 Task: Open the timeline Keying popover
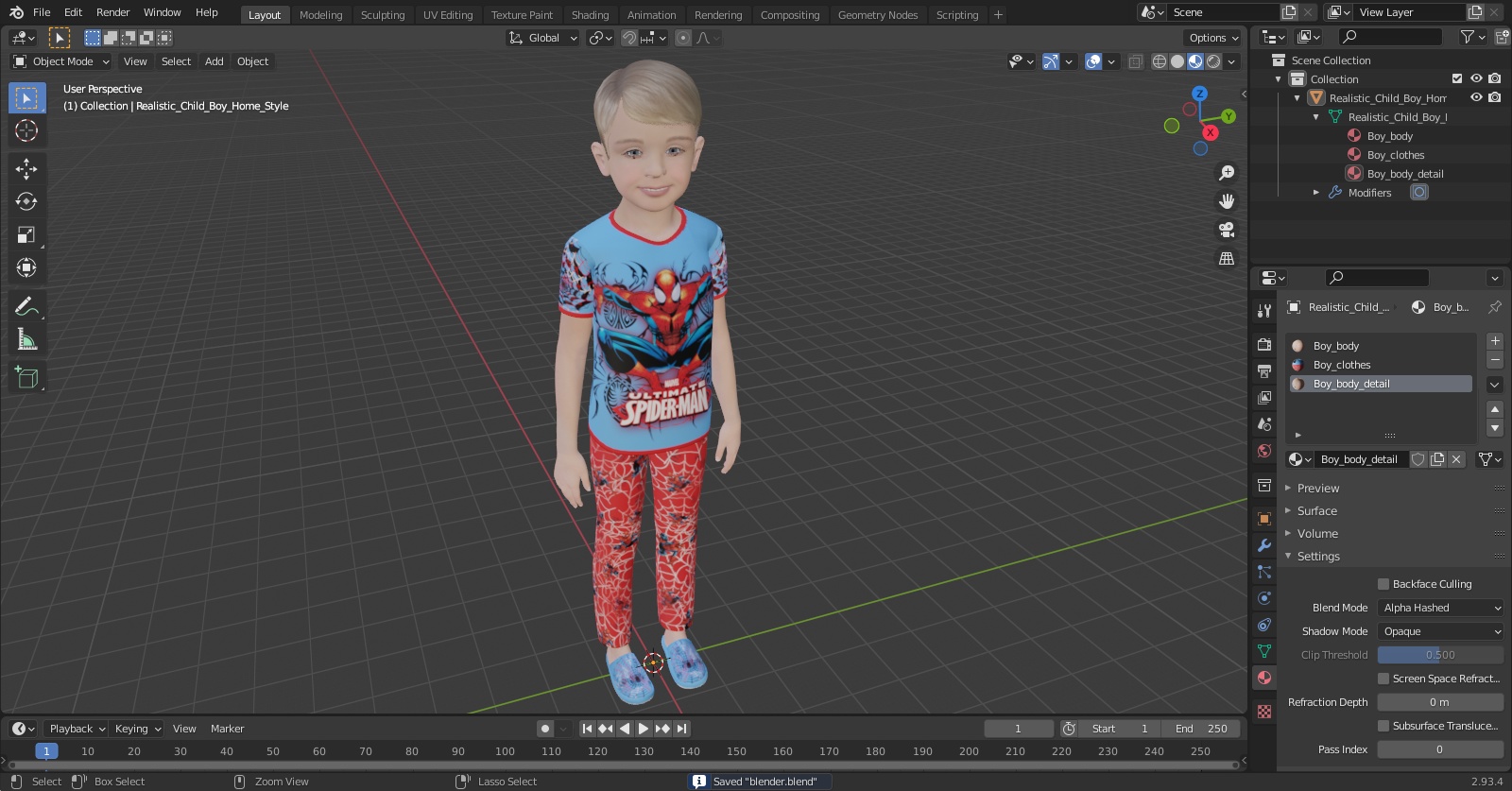point(138,729)
